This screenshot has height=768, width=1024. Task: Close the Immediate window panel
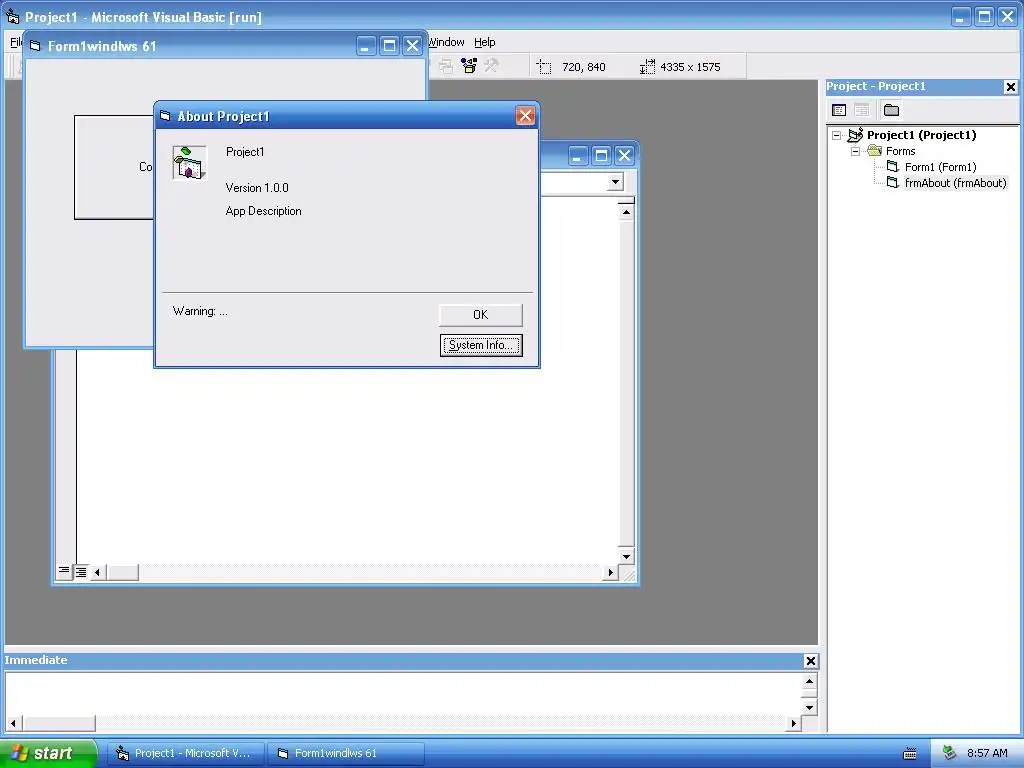click(x=810, y=661)
